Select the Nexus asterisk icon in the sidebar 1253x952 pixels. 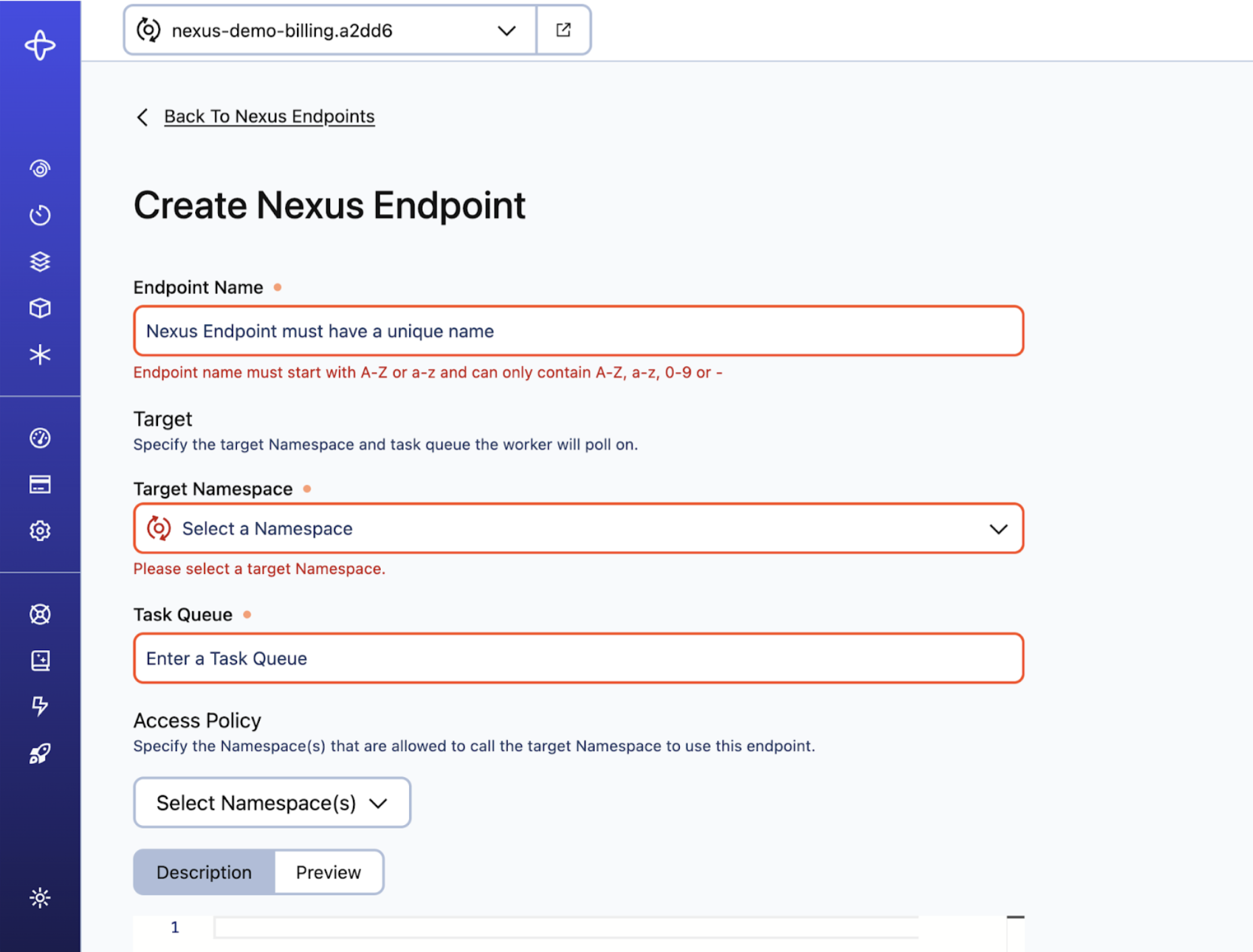[x=41, y=354]
